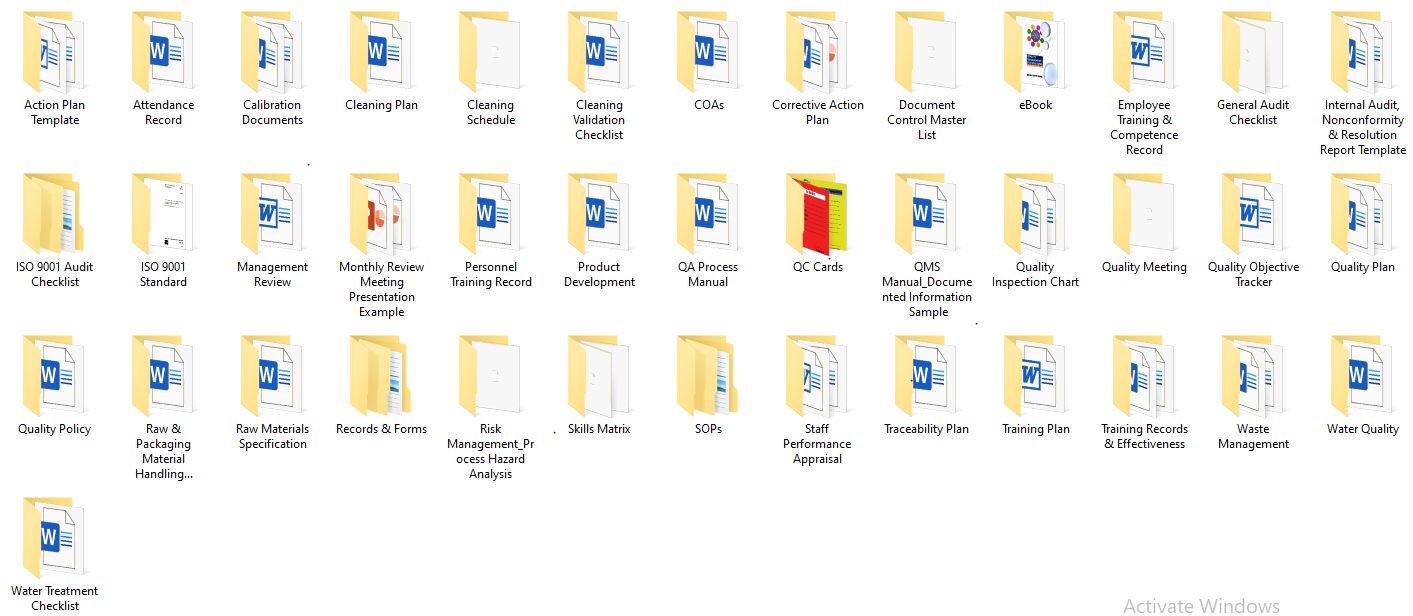Select the Skills Matrix folder icon
The image size is (1413, 616).
[599, 377]
